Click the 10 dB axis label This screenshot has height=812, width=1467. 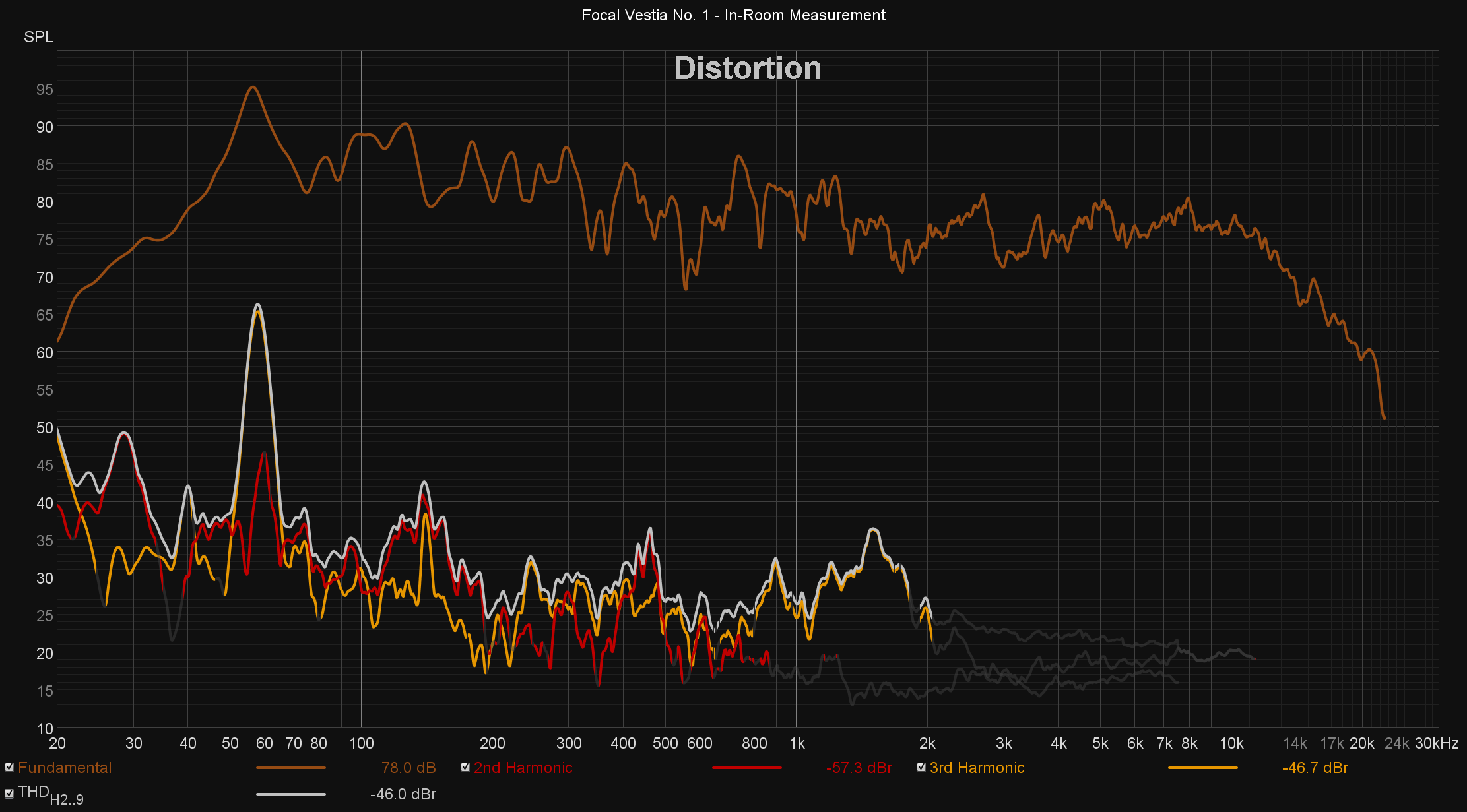(45, 729)
